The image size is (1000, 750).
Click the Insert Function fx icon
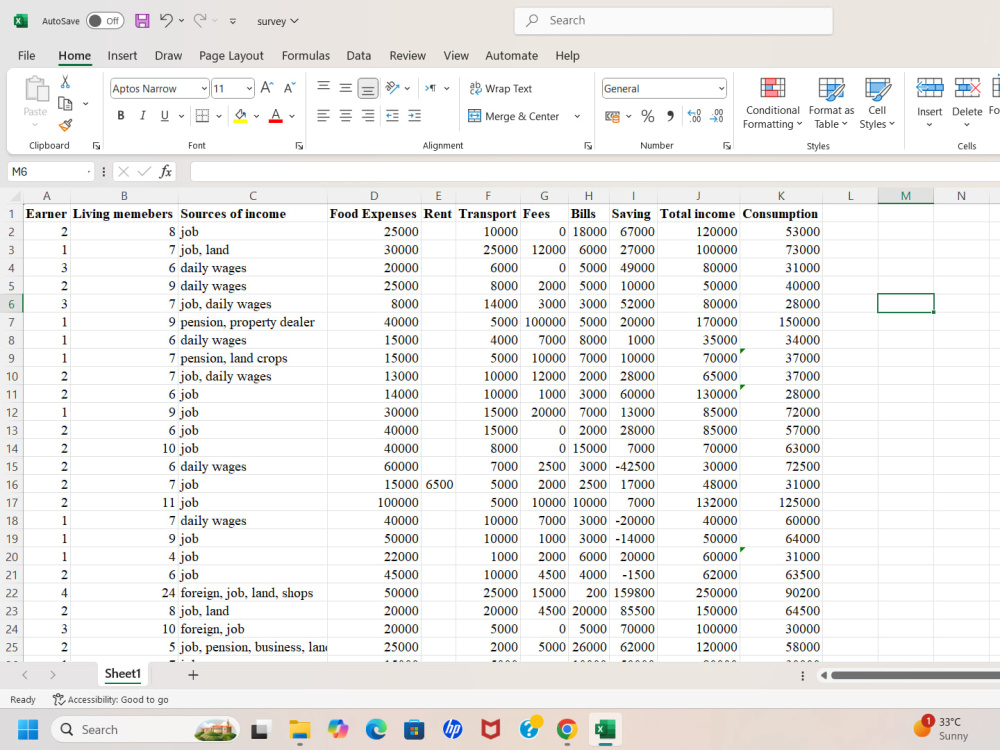click(x=165, y=172)
